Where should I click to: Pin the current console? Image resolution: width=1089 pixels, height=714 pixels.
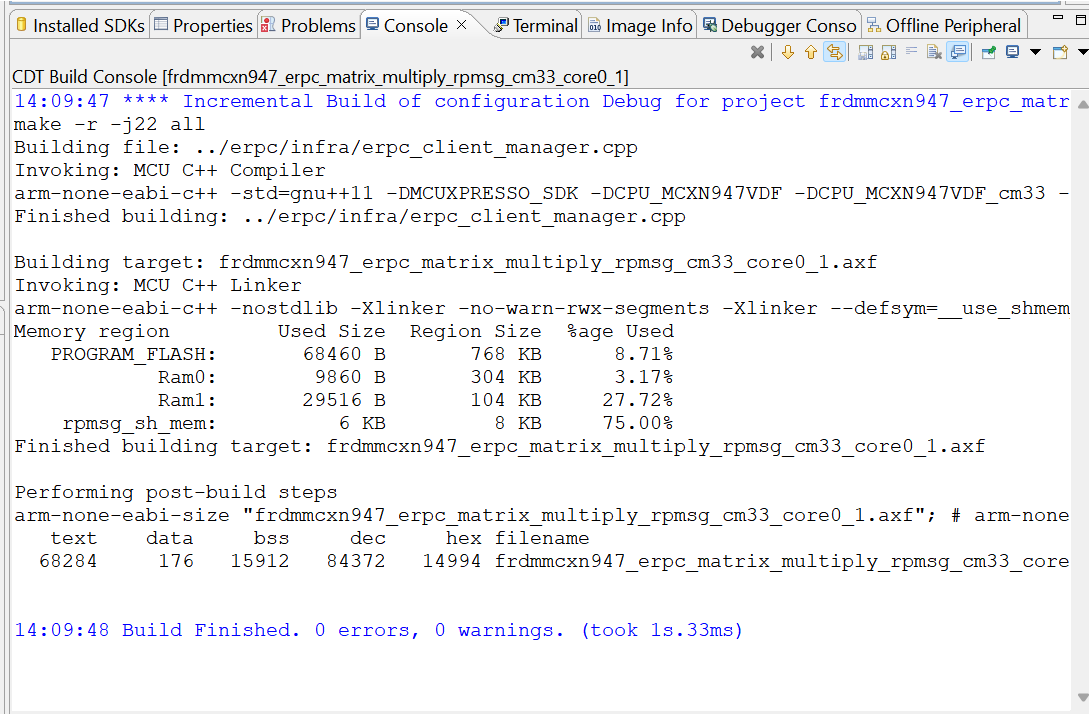click(989, 52)
